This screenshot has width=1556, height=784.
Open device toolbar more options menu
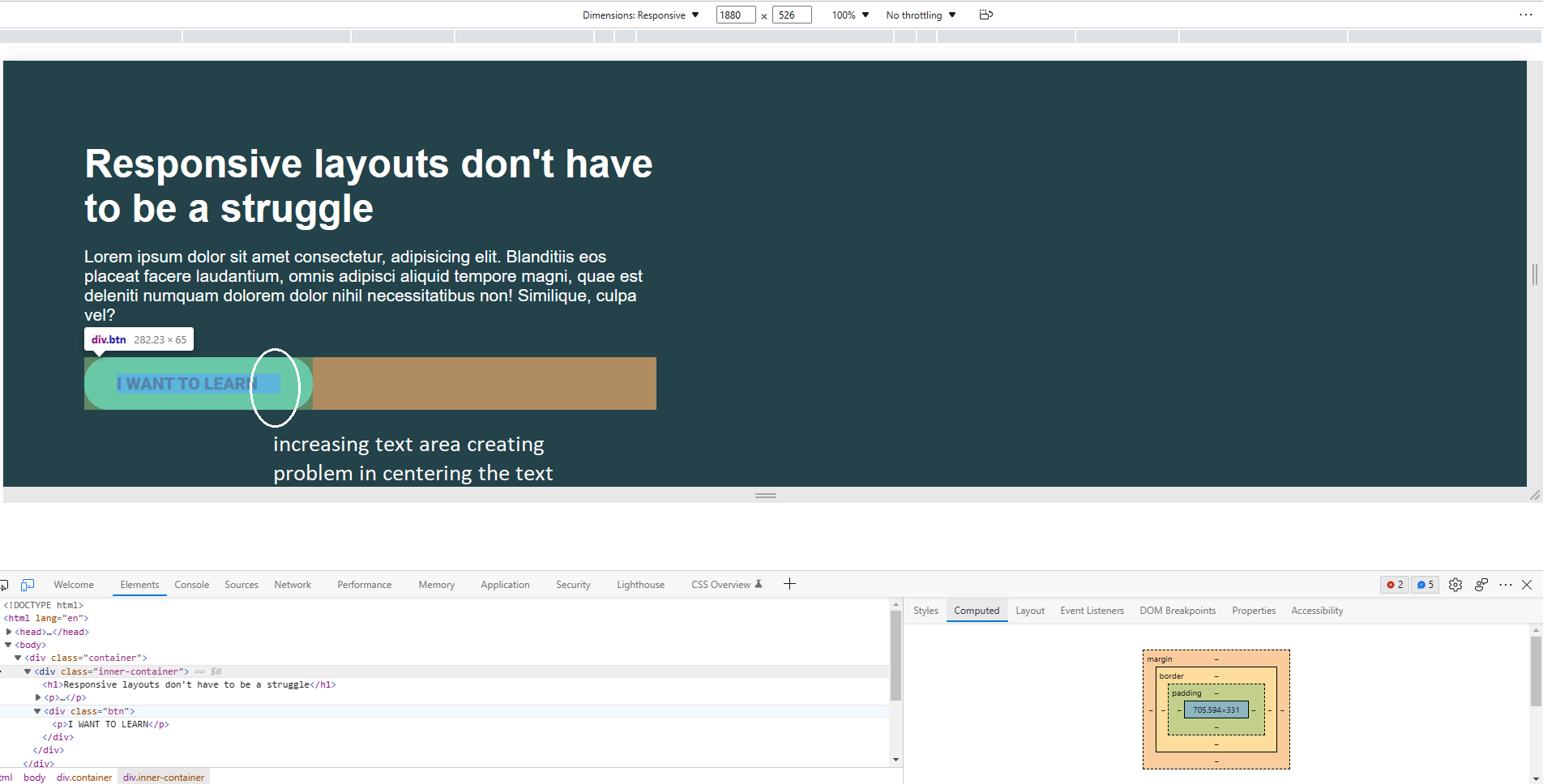coord(1526,15)
